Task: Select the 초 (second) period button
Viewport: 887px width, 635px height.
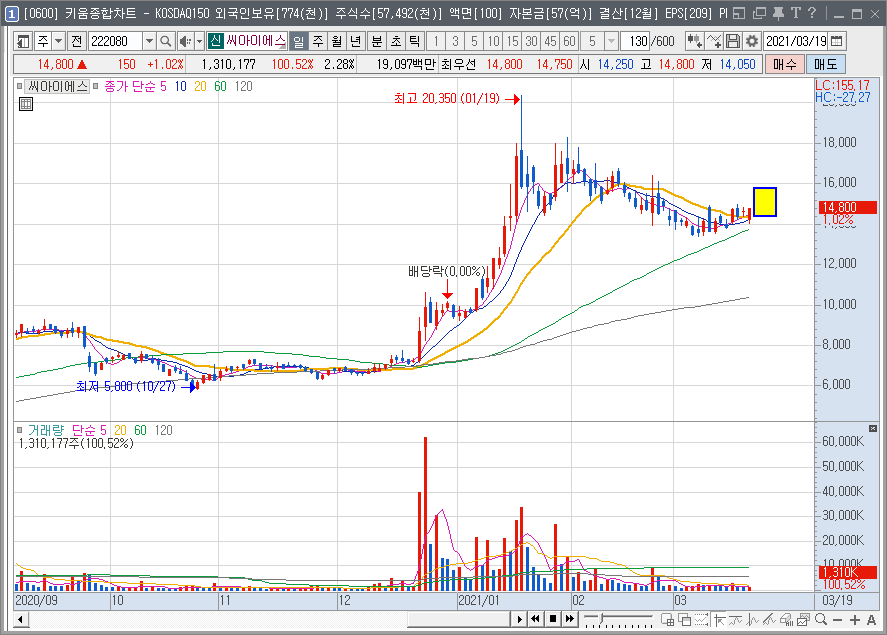Action: (396, 41)
